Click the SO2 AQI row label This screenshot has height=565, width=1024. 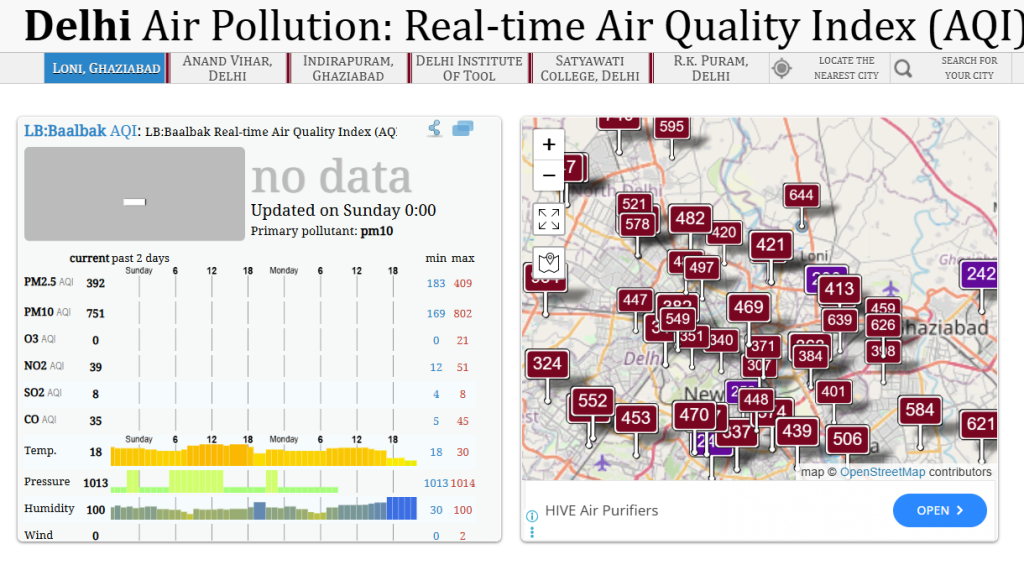click(x=43, y=393)
